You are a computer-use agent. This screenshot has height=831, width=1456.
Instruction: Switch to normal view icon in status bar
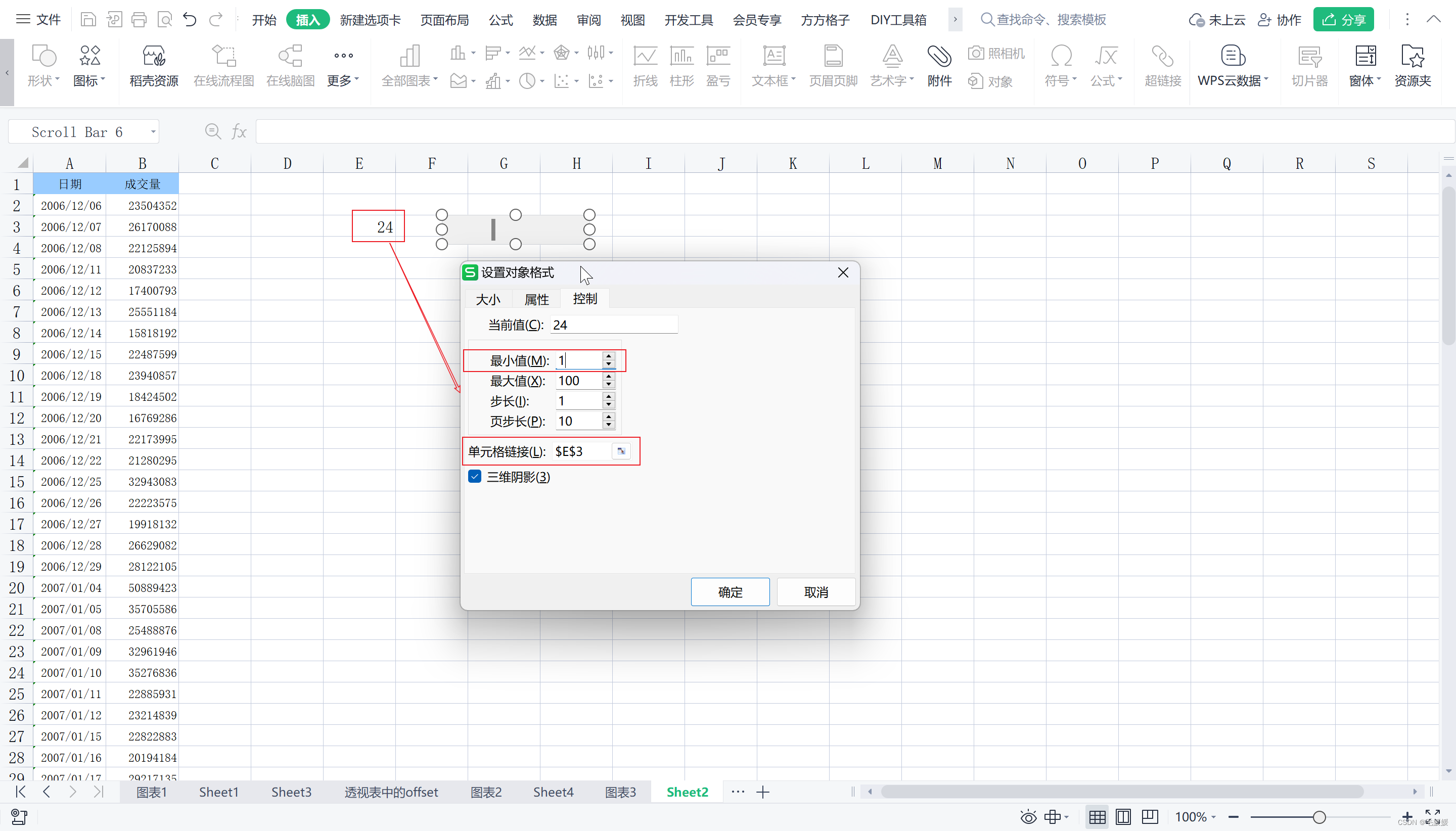click(x=1097, y=817)
